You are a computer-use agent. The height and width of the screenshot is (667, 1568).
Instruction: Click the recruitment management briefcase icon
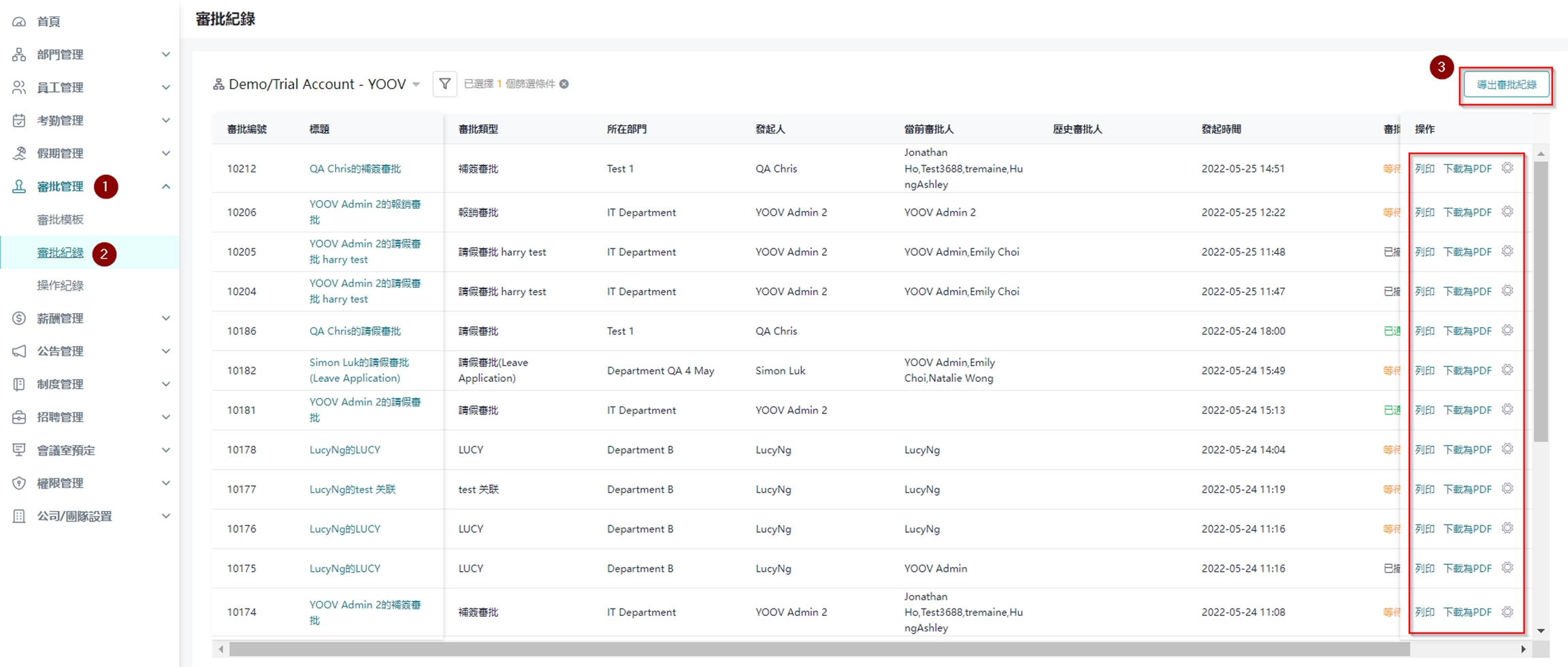coord(19,417)
